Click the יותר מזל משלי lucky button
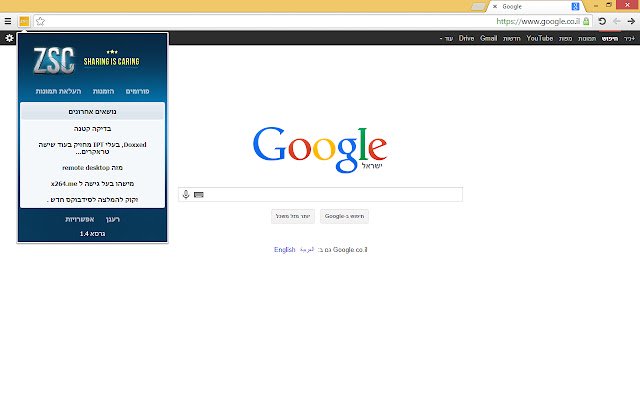Screen dimensions: 640x400 click(x=293, y=216)
